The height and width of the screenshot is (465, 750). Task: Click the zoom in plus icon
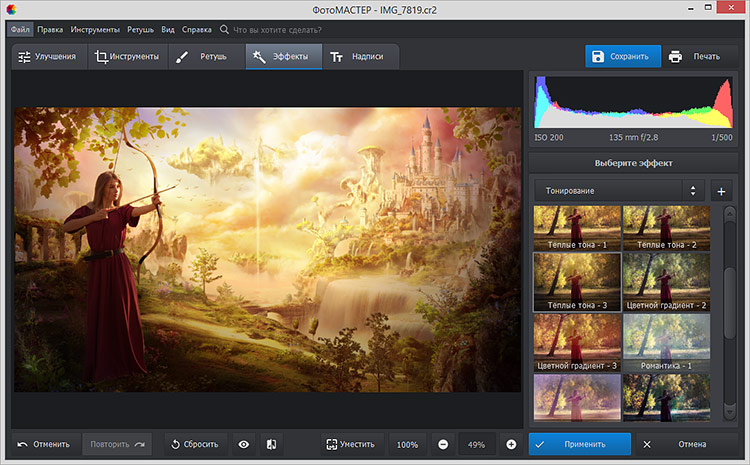(511, 444)
